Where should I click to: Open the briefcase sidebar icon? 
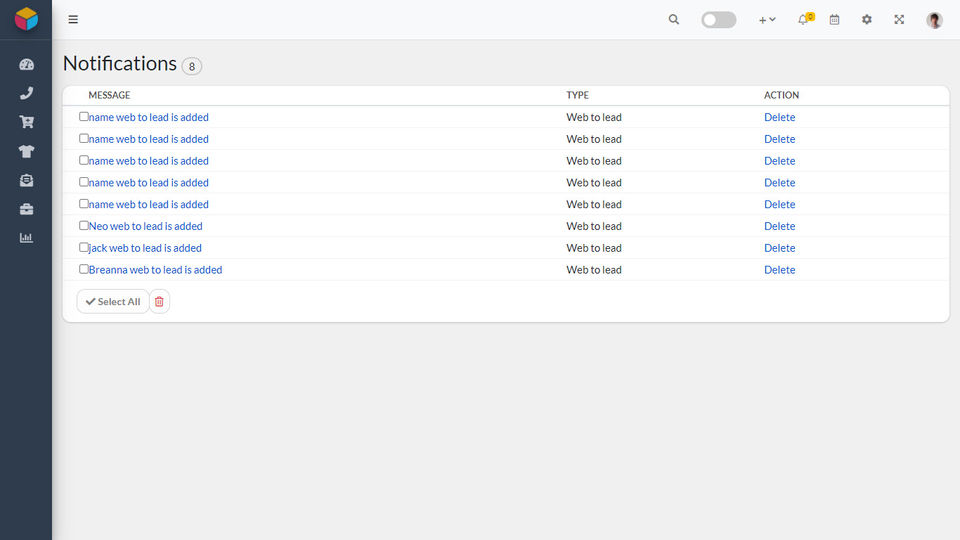[x=26, y=209]
